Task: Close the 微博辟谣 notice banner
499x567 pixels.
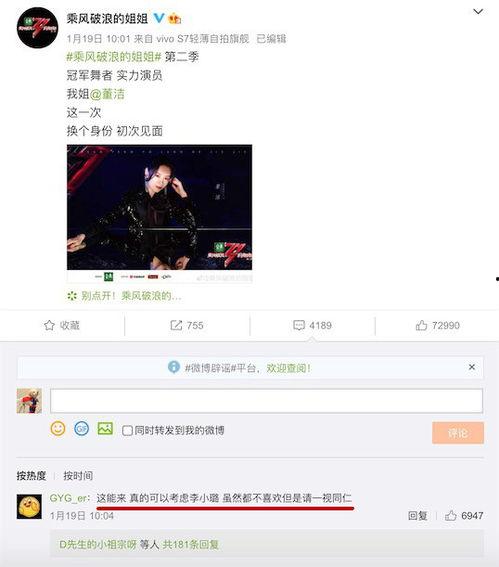Action: pyautogui.click(x=472, y=367)
